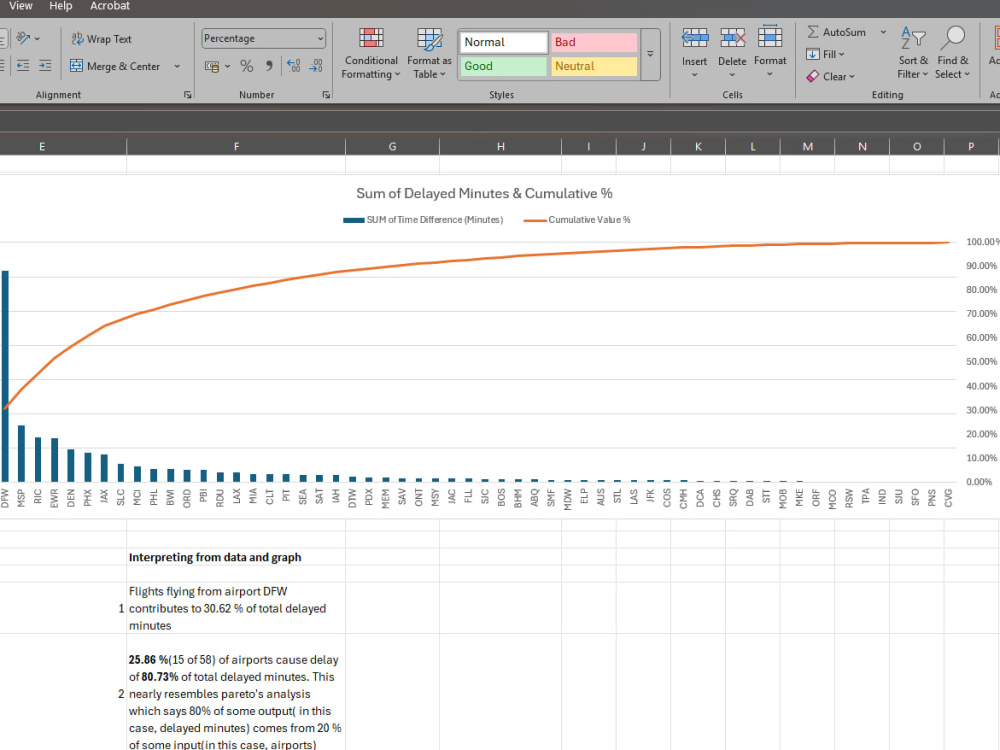Click Increase Decimal icon
The image size is (1000, 750).
293,66
